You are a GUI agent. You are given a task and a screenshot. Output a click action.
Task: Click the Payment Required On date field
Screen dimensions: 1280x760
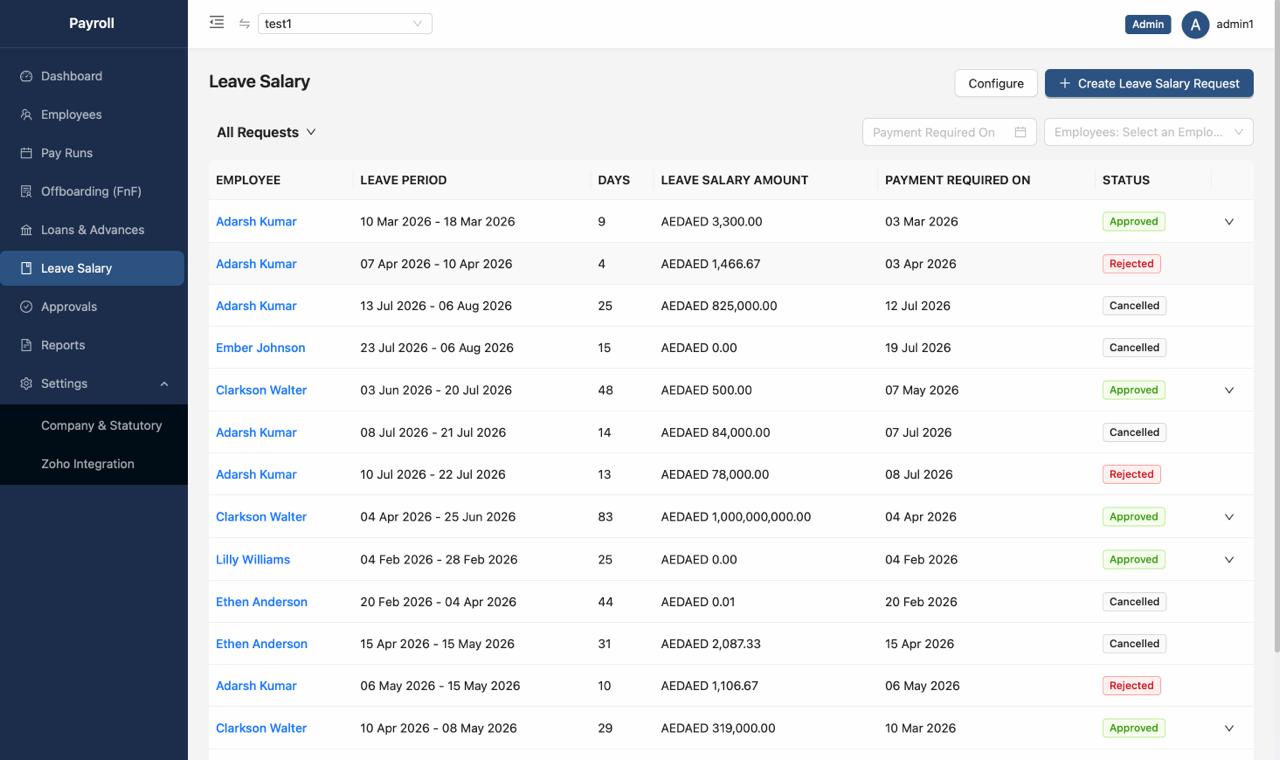point(949,132)
